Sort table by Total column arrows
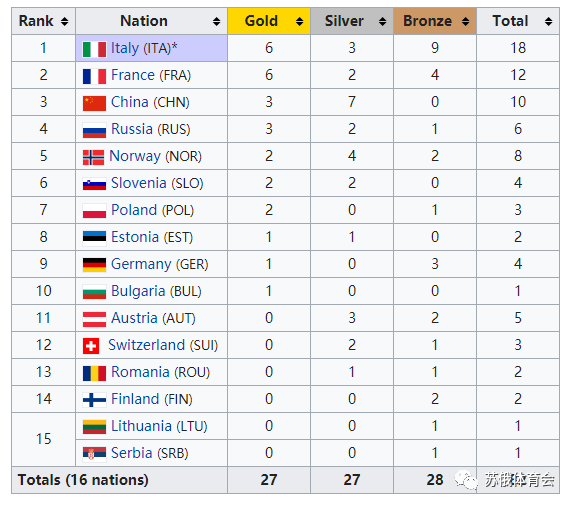This screenshot has height=506, width=573. click(x=548, y=21)
